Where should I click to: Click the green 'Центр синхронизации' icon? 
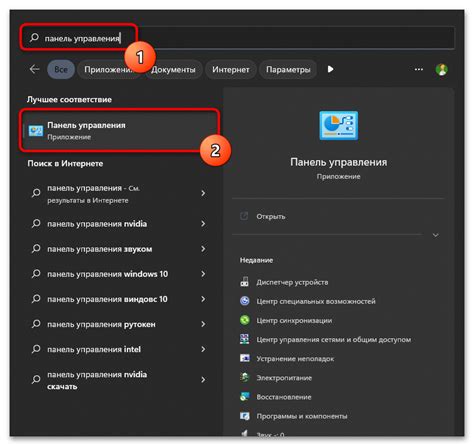(x=245, y=320)
